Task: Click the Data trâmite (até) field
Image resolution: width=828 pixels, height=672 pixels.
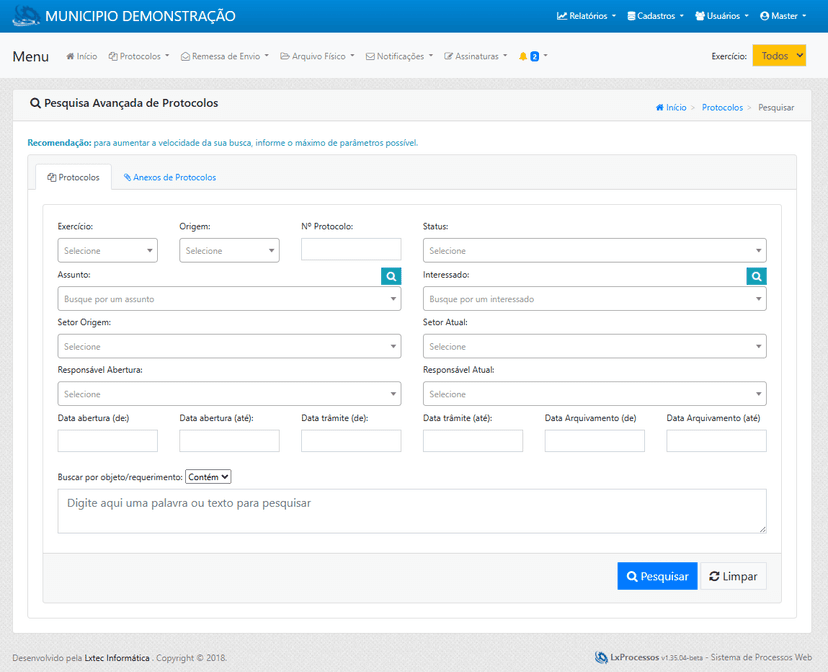Action: [x=473, y=441]
